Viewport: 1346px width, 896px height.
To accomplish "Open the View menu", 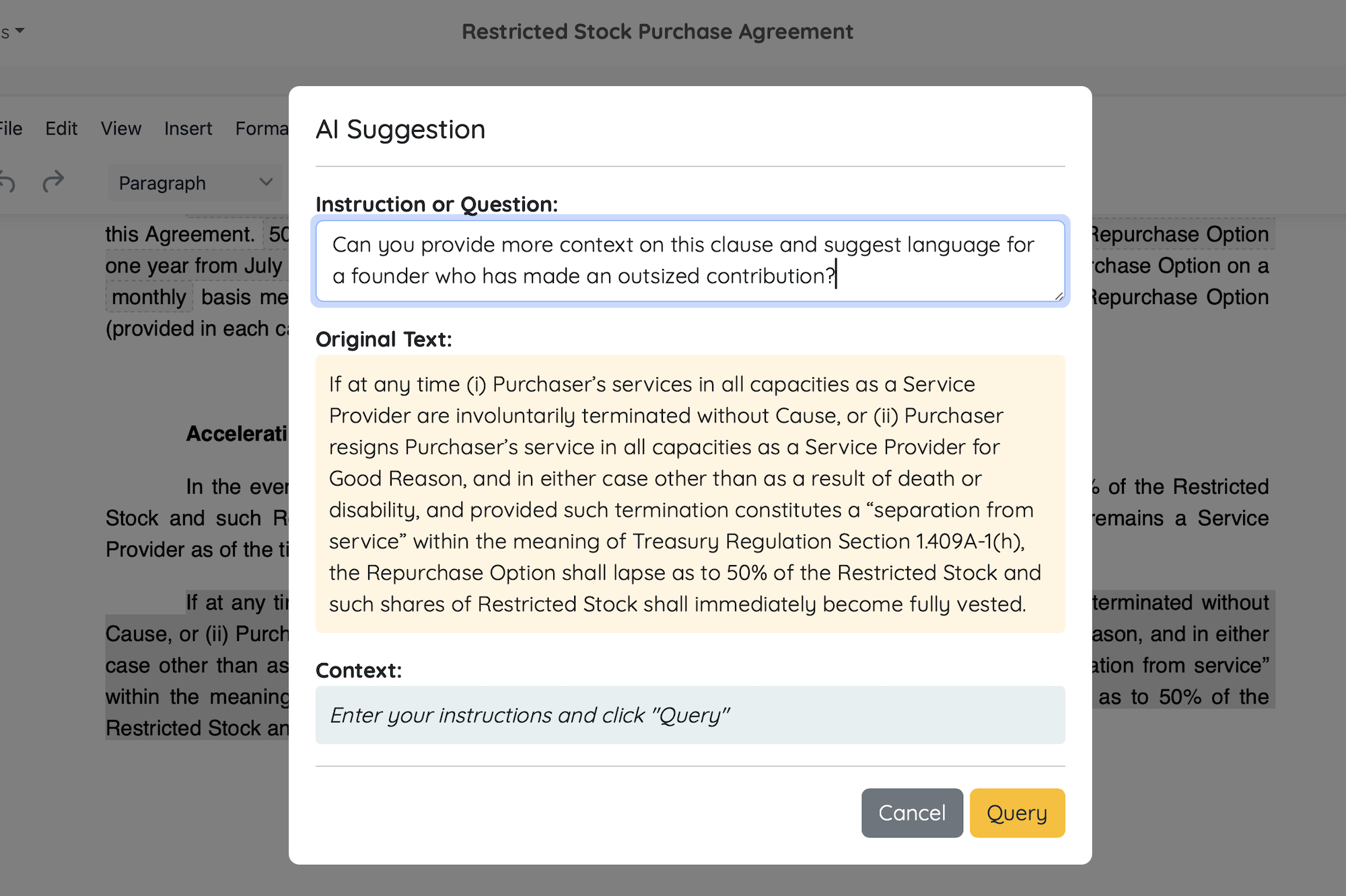I will coord(120,128).
